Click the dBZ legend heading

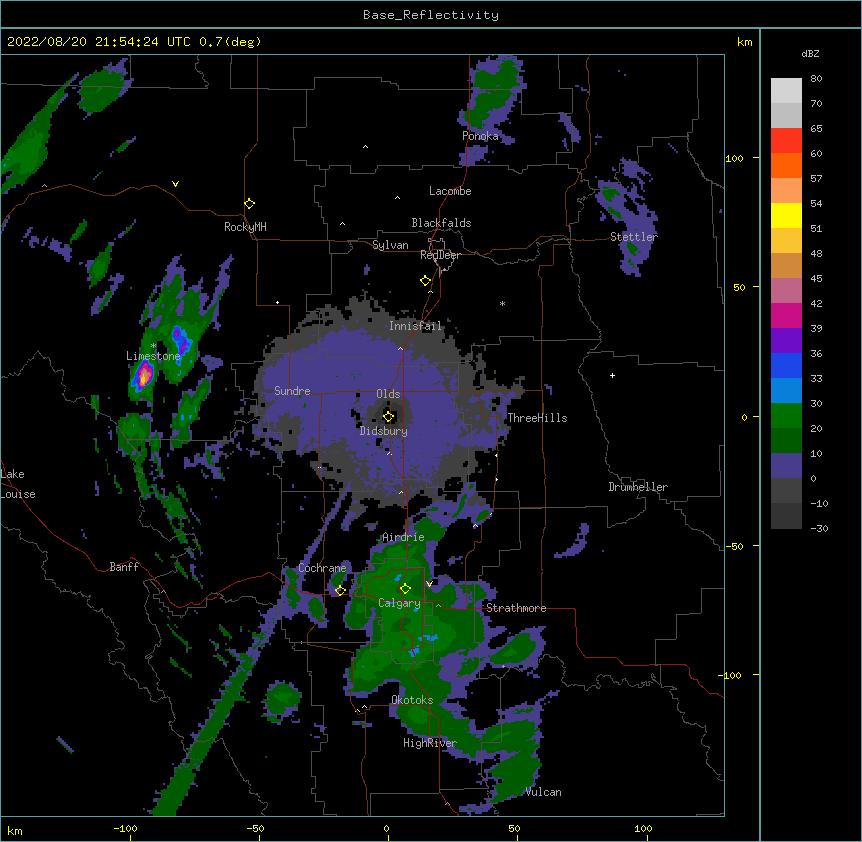(x=810, y=54)
